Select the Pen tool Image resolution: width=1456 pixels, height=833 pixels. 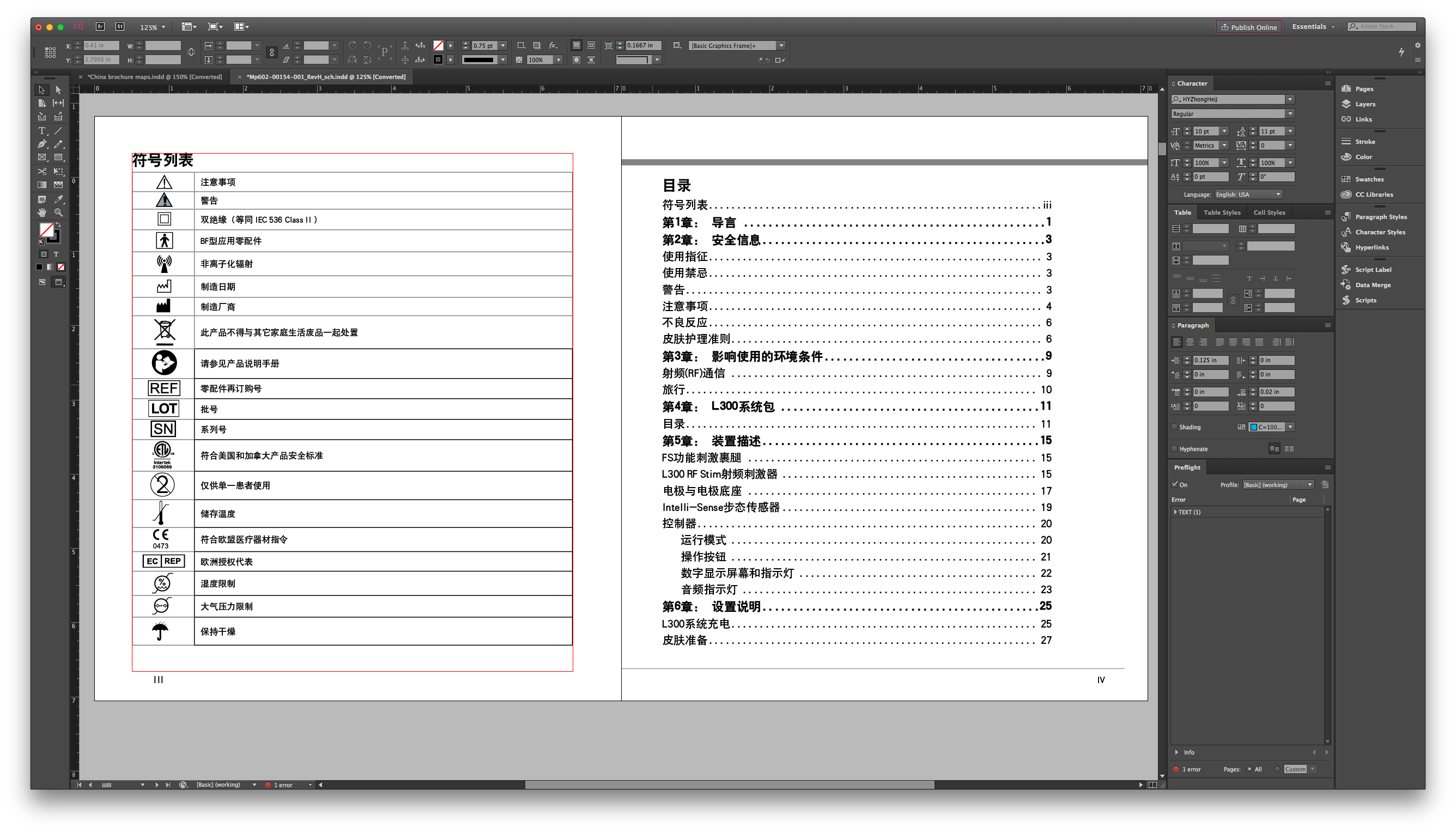point(42,144)
